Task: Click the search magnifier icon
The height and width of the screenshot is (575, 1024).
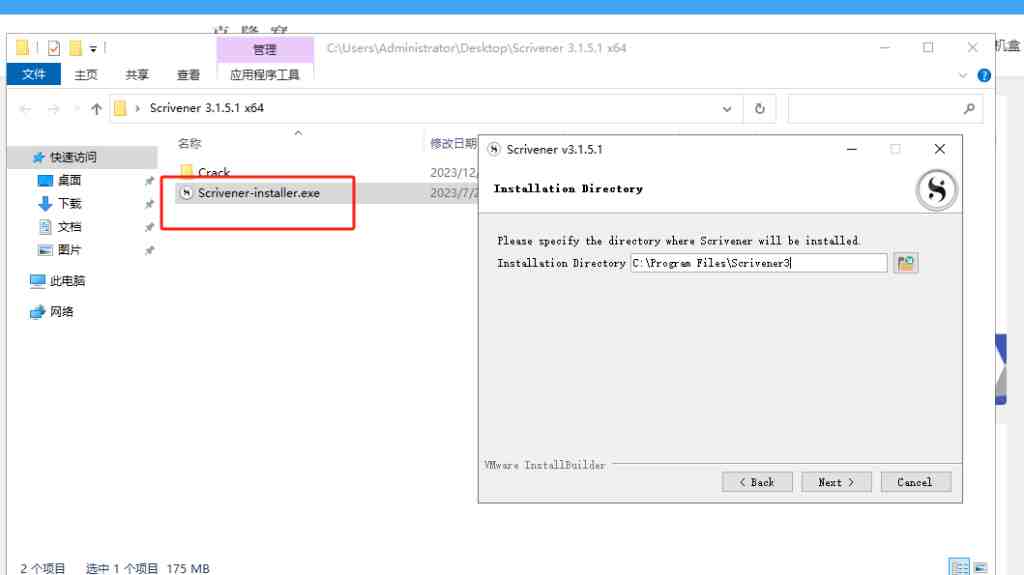Action: pos(969,108)
